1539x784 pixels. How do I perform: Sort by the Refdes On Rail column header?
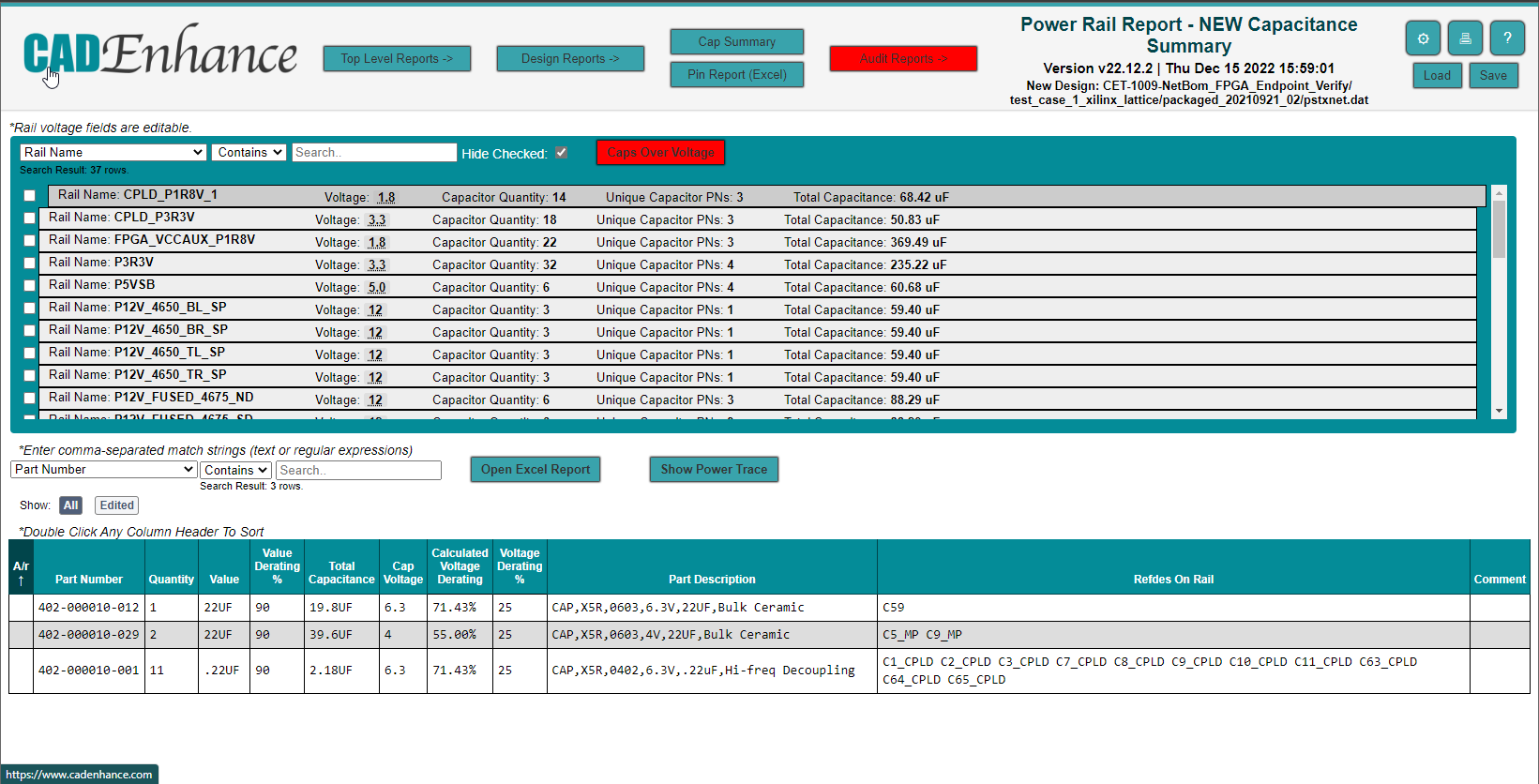pos(1173,566)
